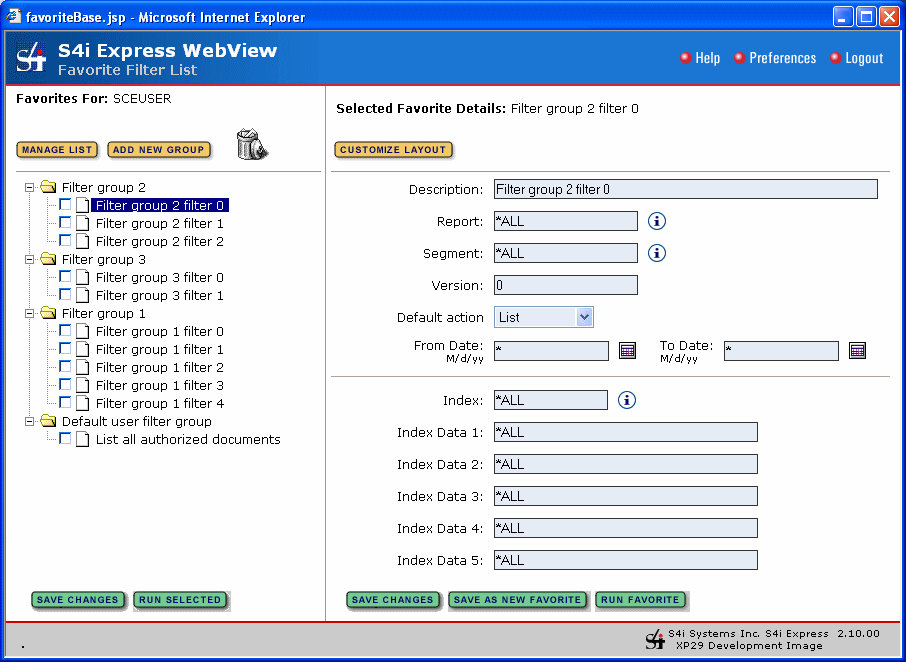
Task: Click into the Index Data 3 field
Action: (x=626, y=496)
